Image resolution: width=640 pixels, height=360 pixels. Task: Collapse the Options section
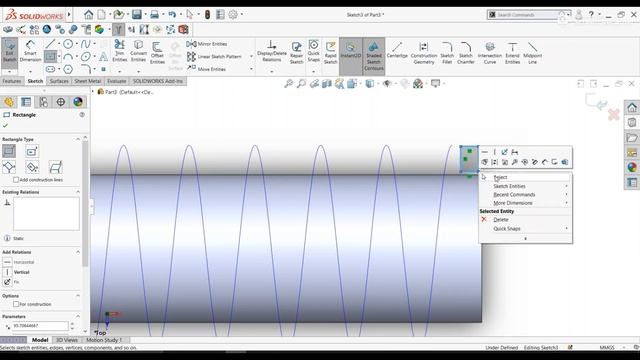tap(78, 296)
